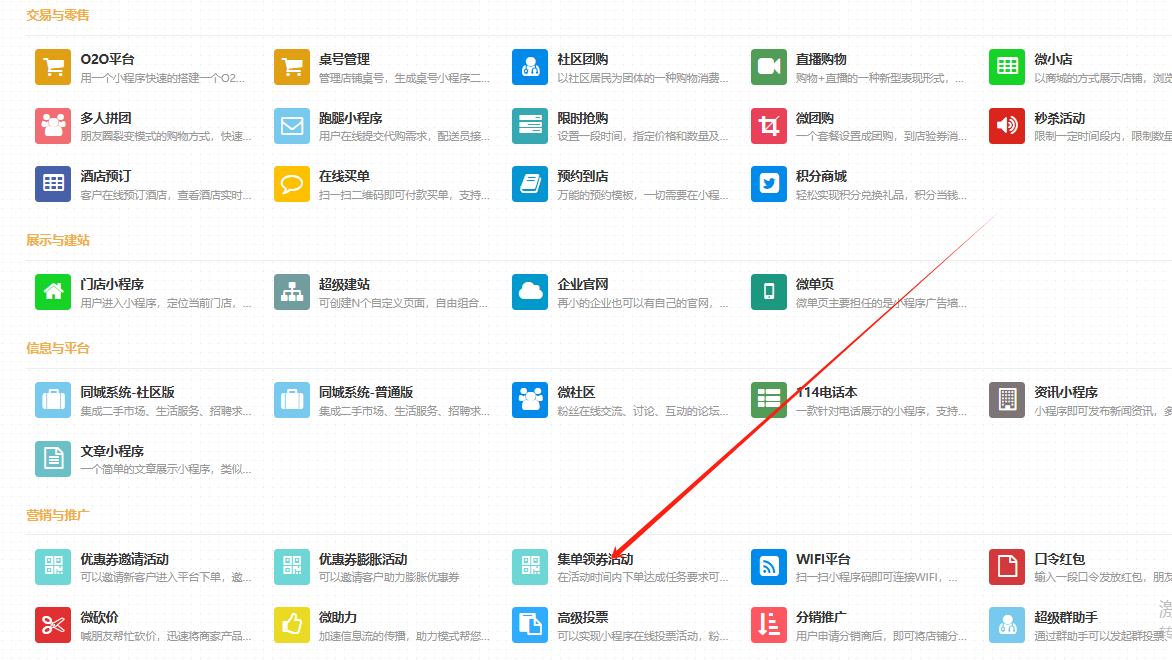Click the 限时抢购 teal icon
The height and width of the screenshot is (660, 1172).
530,126
